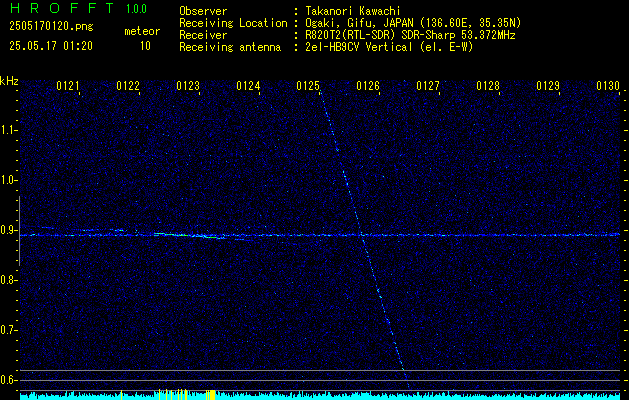Click the 2el-HB9CV Vertical antenna text
Screen dimensions: 629x400
[390, 47]
